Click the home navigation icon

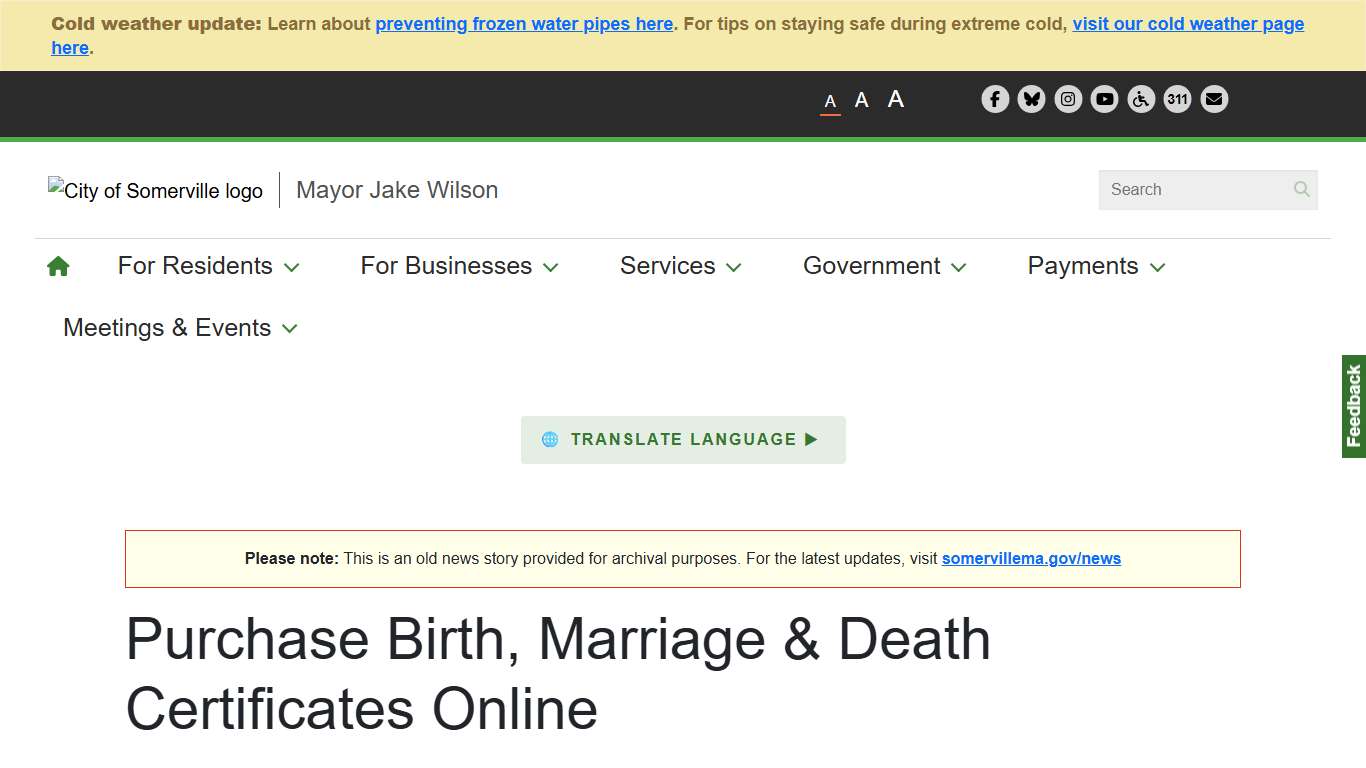coord(58,265)
